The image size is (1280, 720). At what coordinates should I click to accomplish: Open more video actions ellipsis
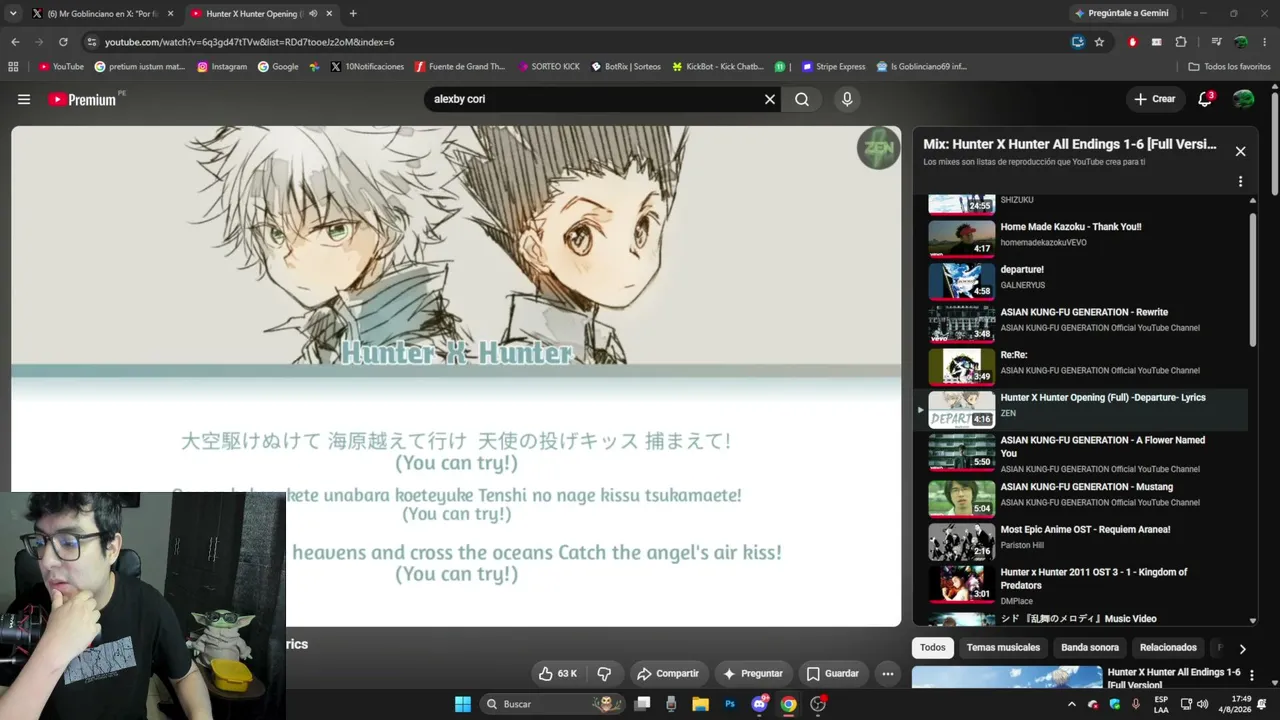pyautogui.click(x=887, y=674)
